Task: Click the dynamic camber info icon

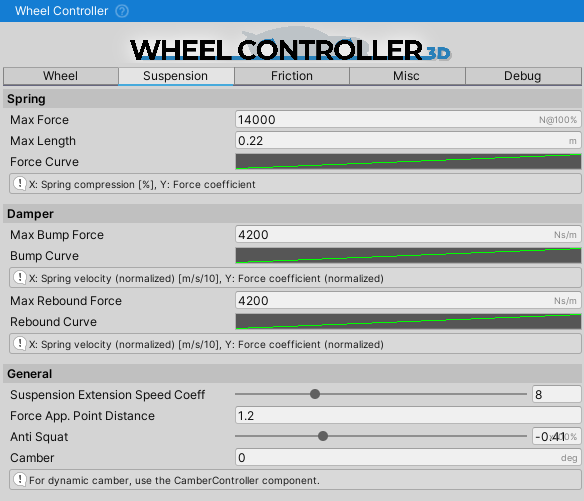Action: coord(20,479)
